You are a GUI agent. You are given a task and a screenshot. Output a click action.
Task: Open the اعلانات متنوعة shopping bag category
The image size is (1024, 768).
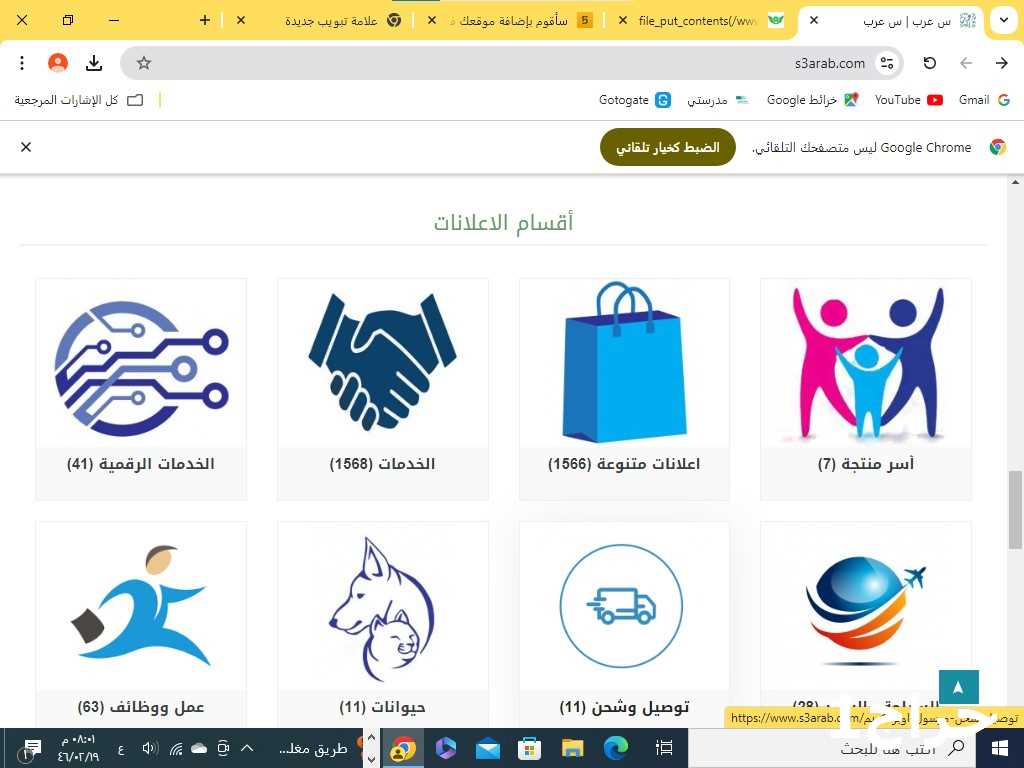pyautogui.click(x=624, y=363)
